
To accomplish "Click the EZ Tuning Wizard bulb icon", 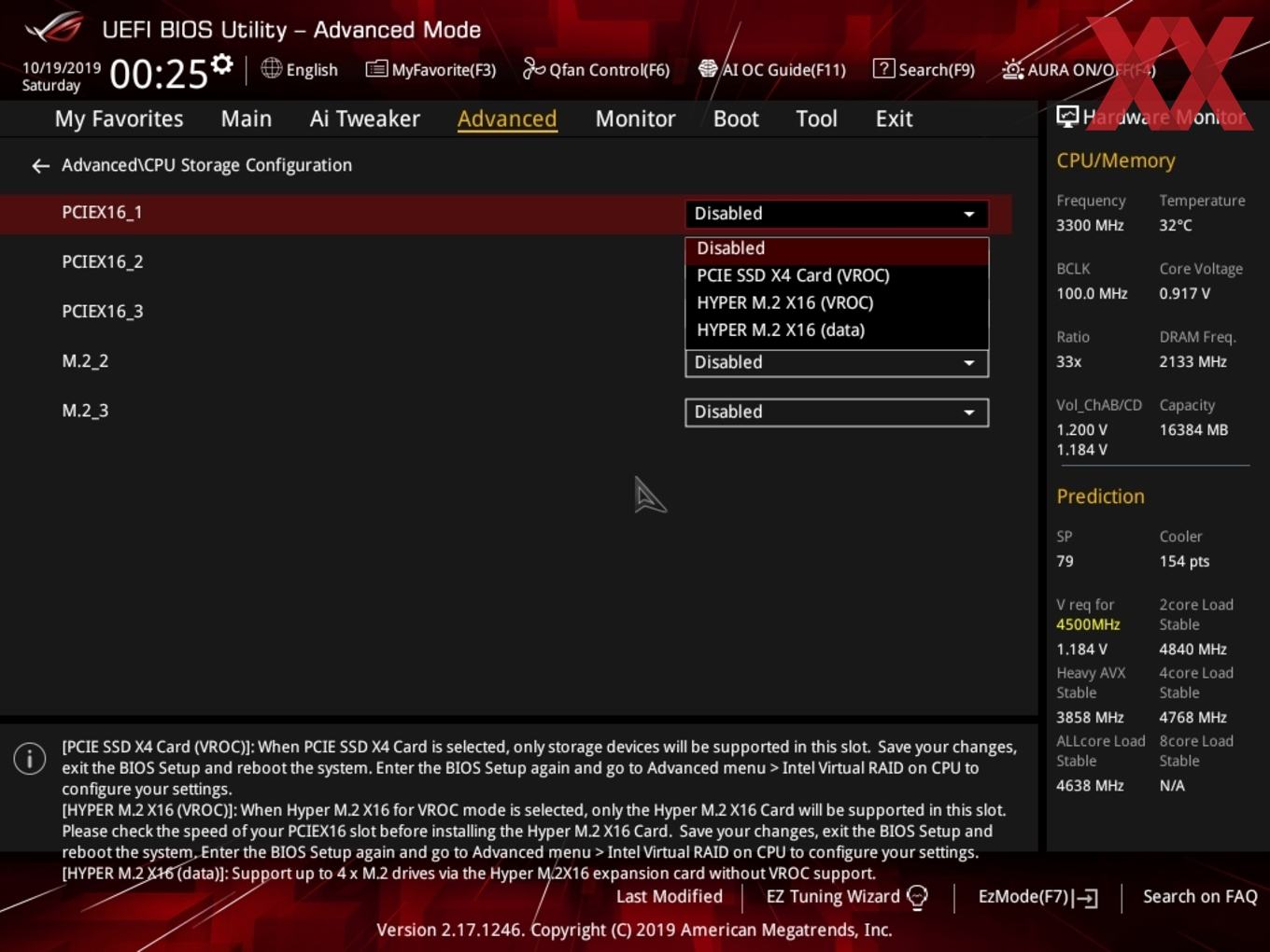I will pos(918,898).
